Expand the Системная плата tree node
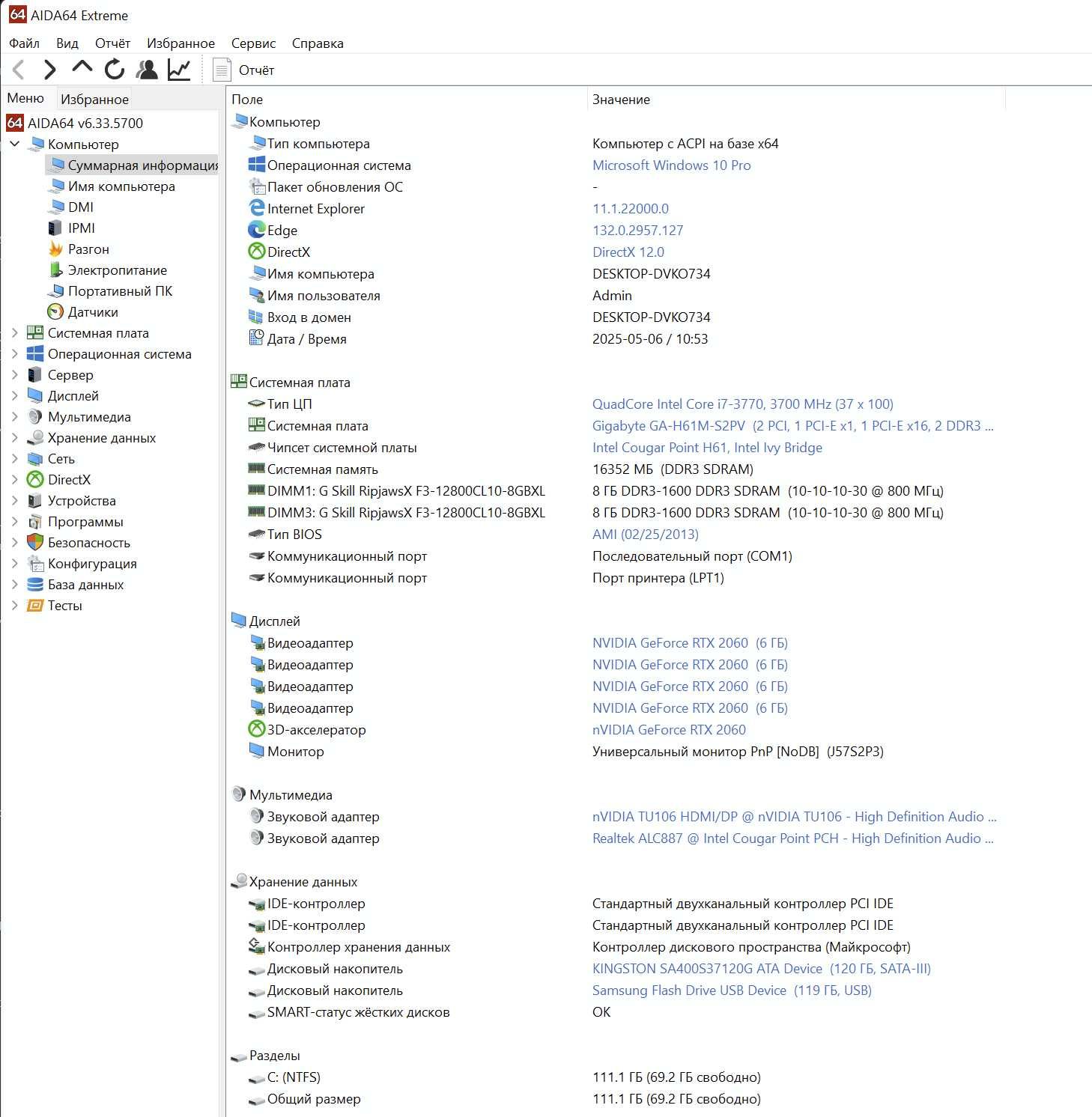Image resolution: width=1092 pixels, height=1117 pixels. (x=14, y=332)
